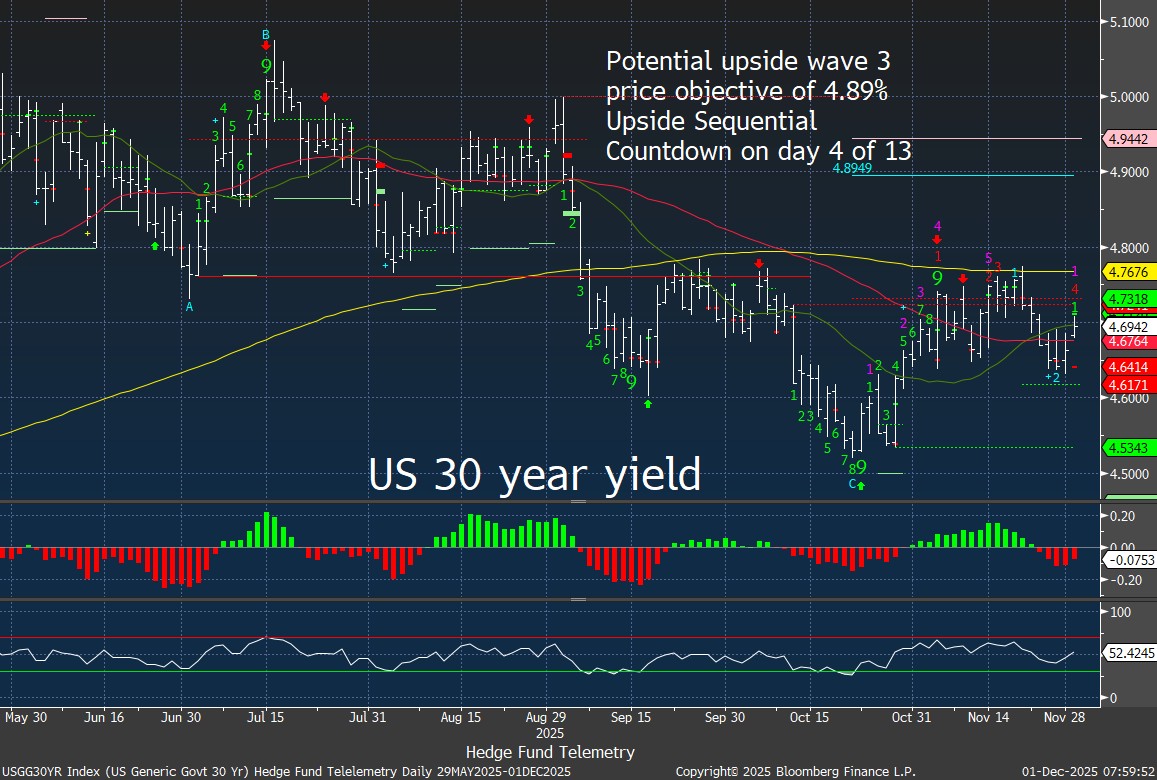Screen dimensions: 1157x780
Task: Click the green 9 at the late-October low
Action: point(860,468)
